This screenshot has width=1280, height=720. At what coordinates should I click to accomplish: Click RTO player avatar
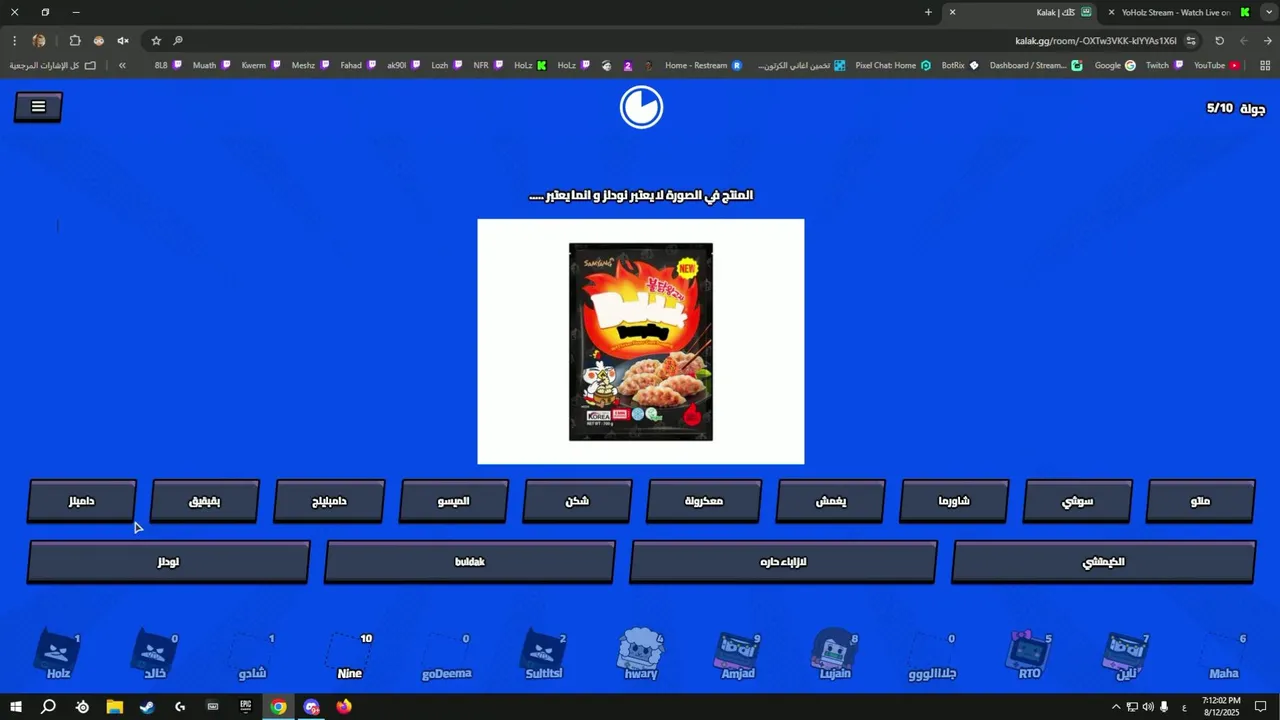(1029, 651)
